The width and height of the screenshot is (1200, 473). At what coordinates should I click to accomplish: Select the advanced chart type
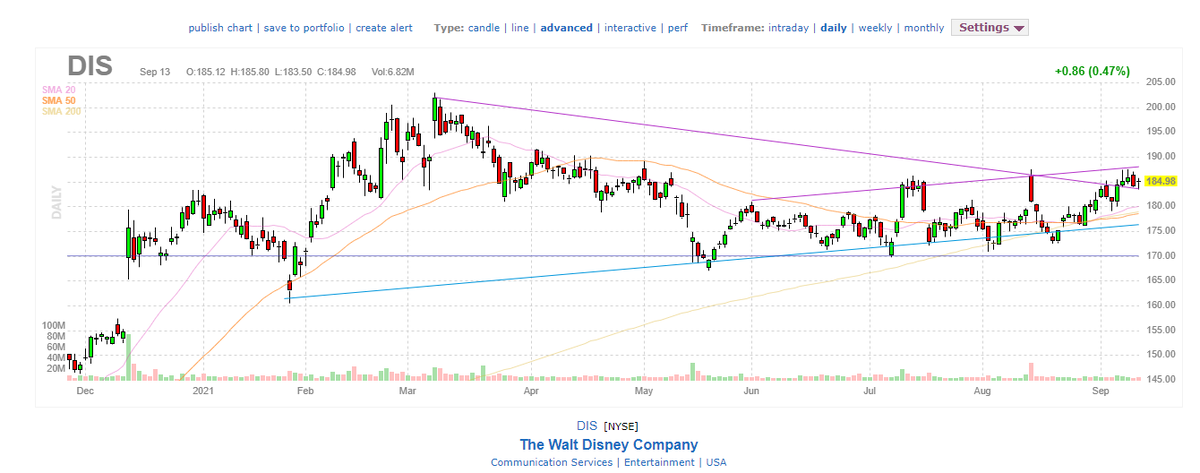566,27
